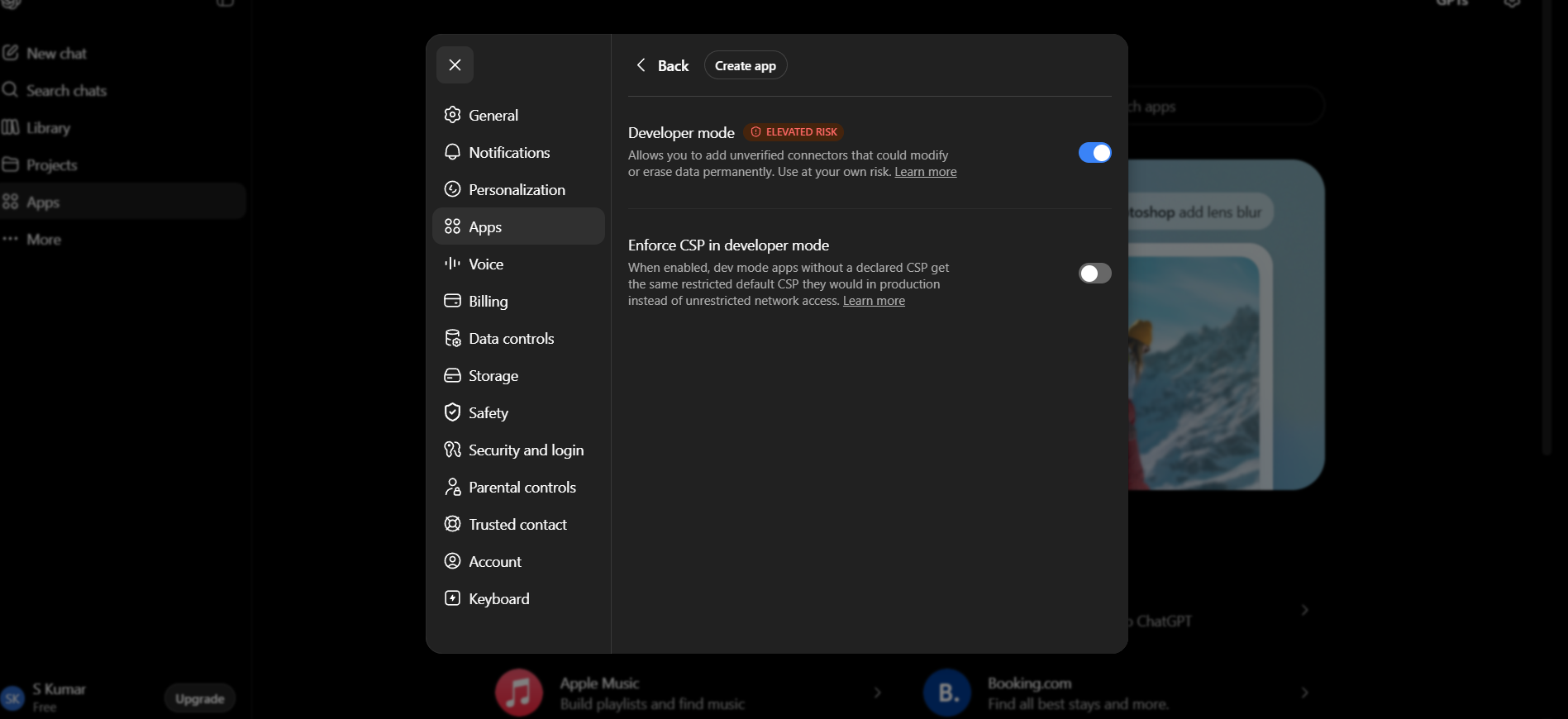Open the Account settings tab
This screenshot has width=1568, height=719.
(518, 561)
